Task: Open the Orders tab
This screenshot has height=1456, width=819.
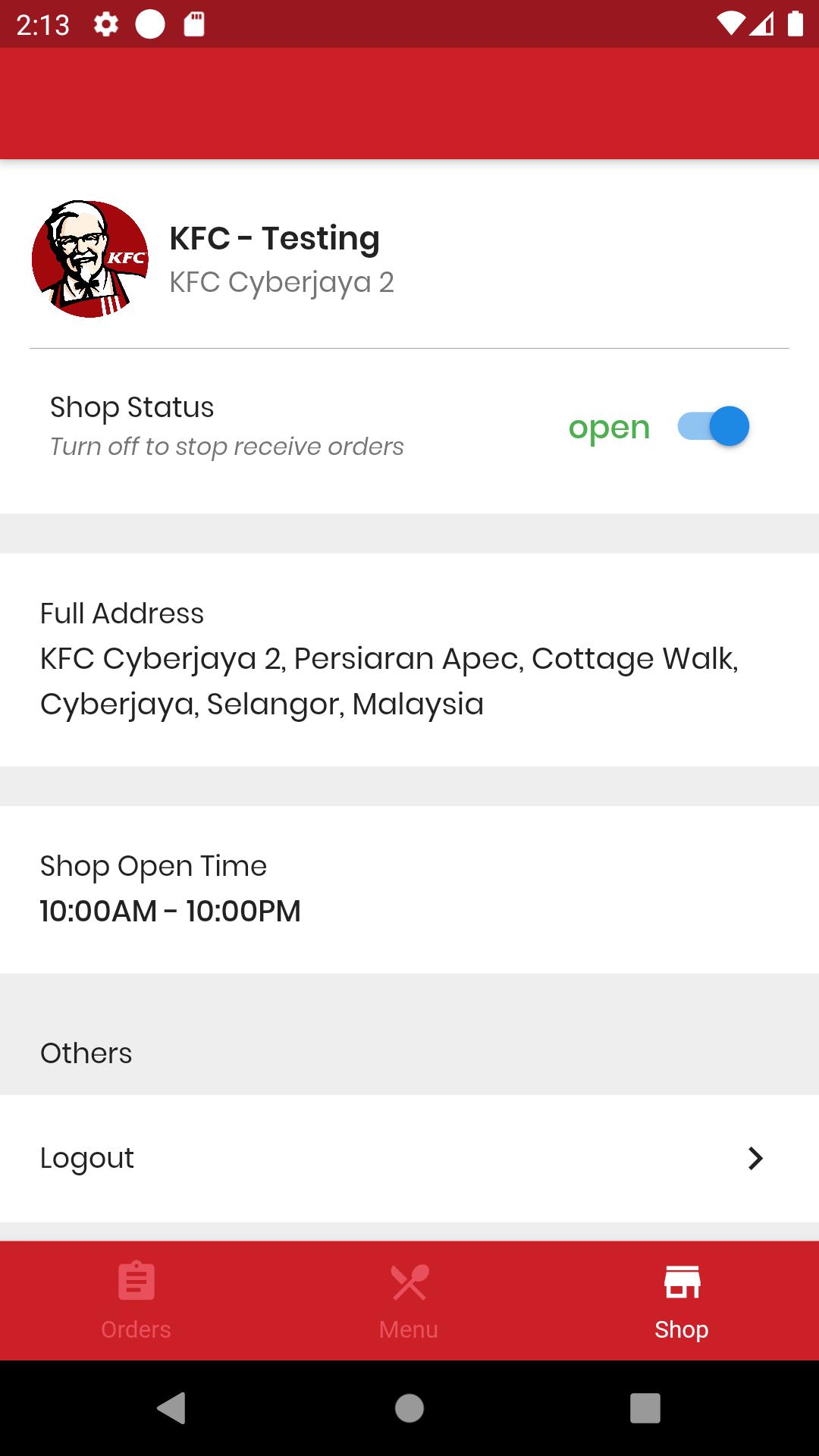Action: (x=136, y=1300)
